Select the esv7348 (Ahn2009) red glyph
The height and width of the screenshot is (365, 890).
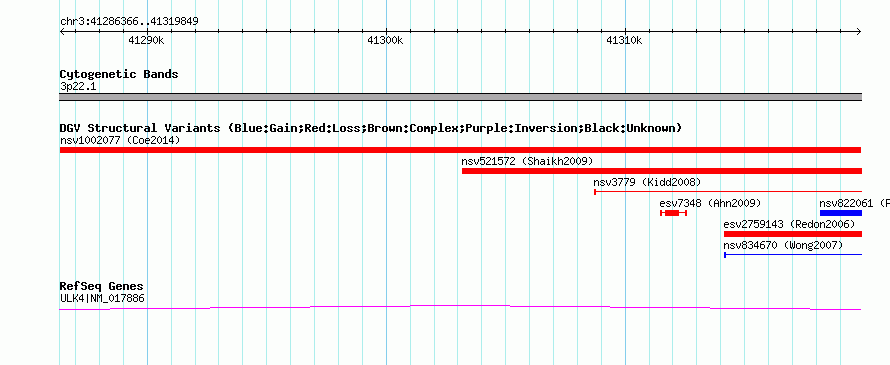[x=674, y=213]
